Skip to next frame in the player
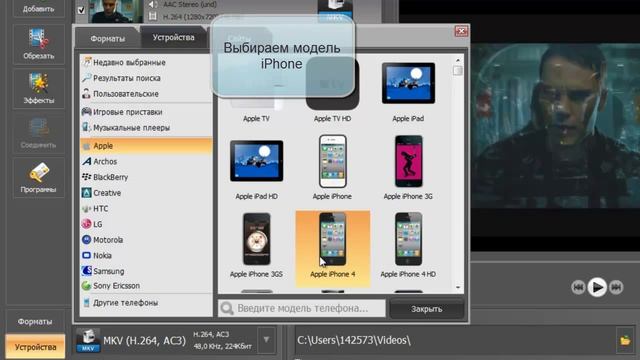 point(616,287)
